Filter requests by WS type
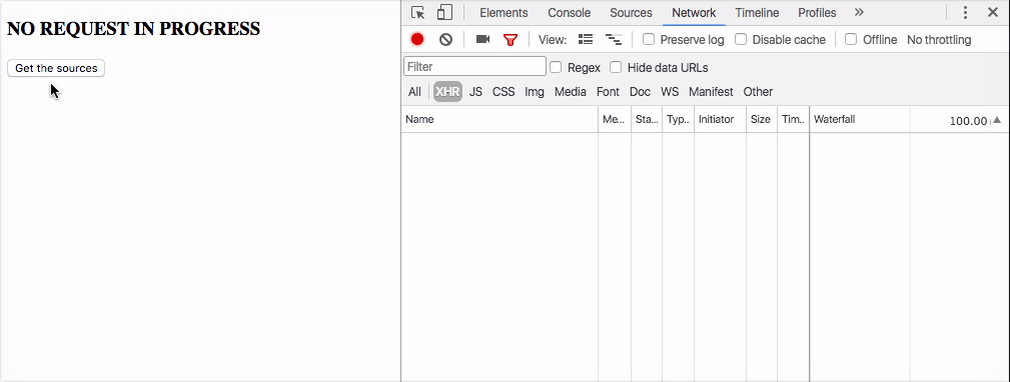 [x=669, y=92]
